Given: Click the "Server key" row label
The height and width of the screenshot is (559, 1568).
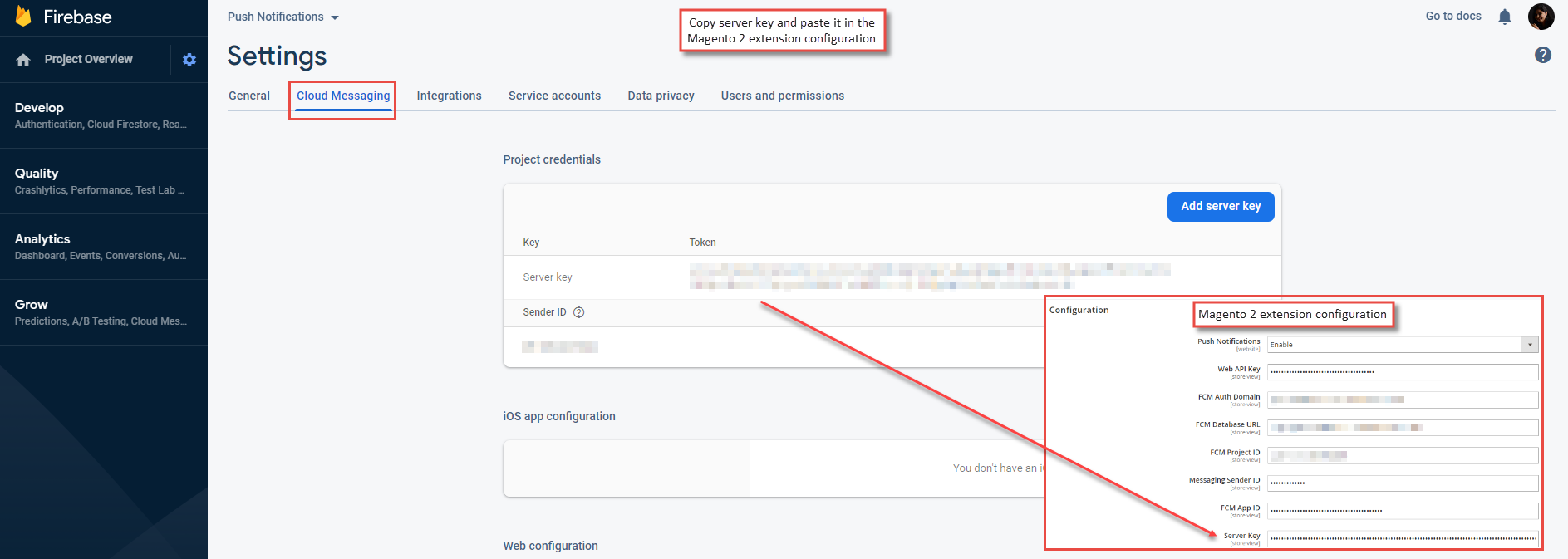Looking at the screenshot, I should pos(548,277).
